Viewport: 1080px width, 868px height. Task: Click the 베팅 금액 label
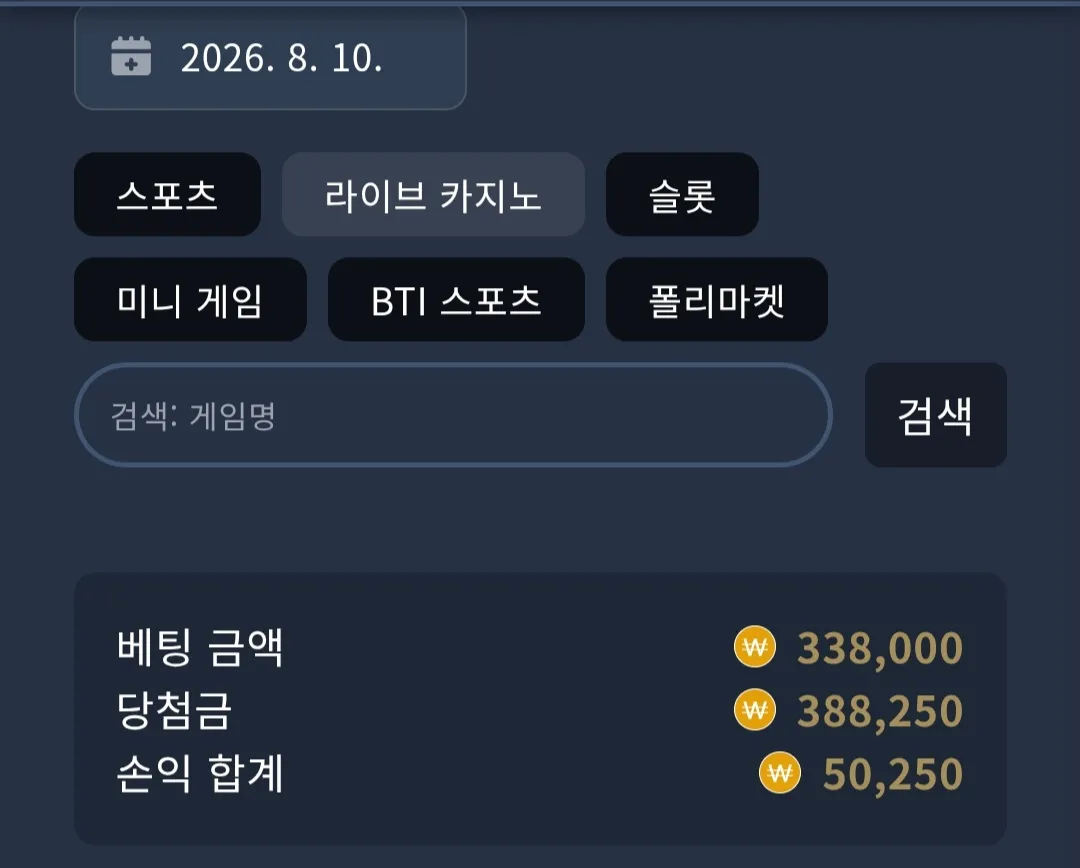click(200, 647)
